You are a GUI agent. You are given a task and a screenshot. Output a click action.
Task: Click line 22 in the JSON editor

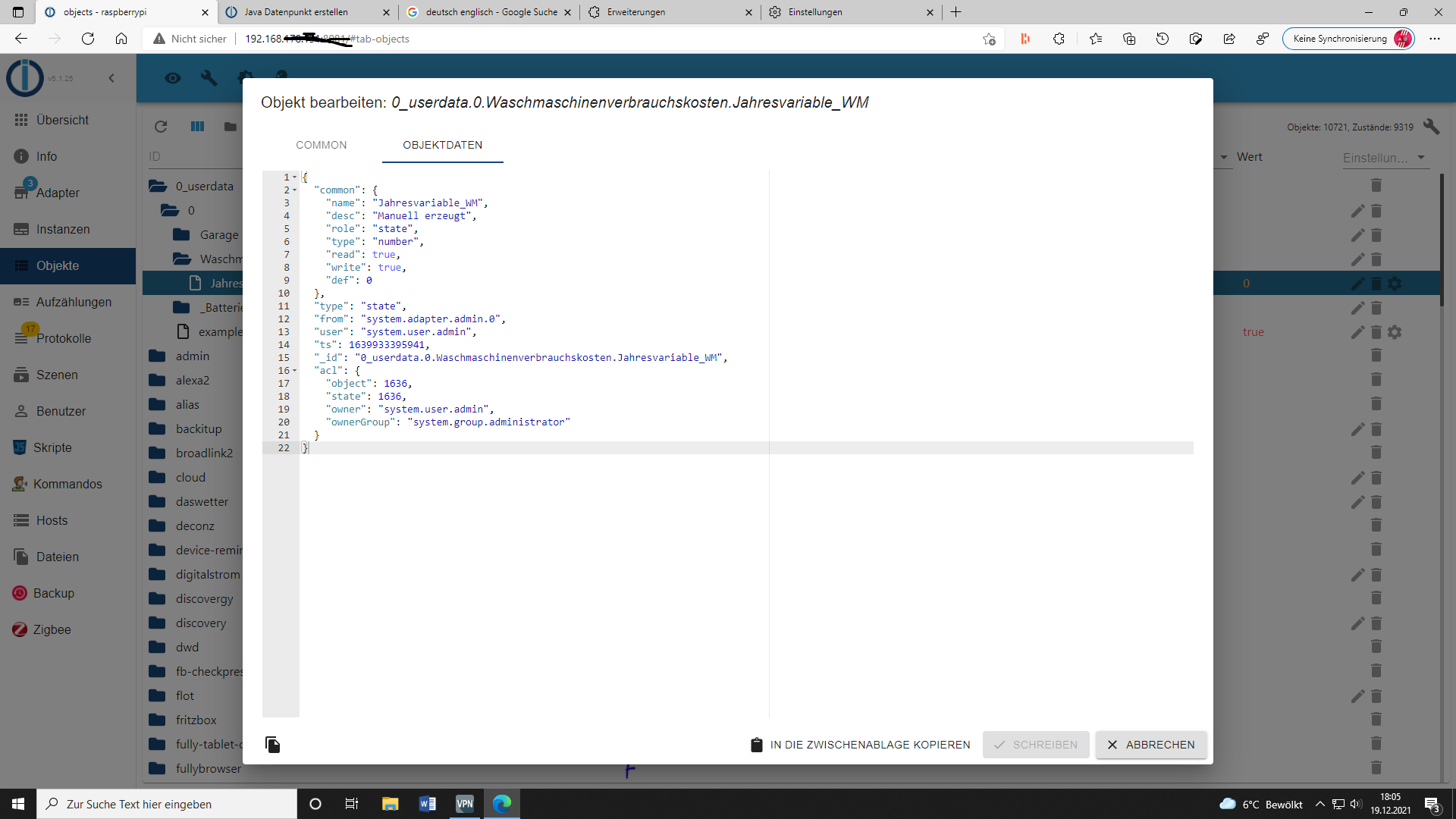pyautogui.click(x=531, y=448)
